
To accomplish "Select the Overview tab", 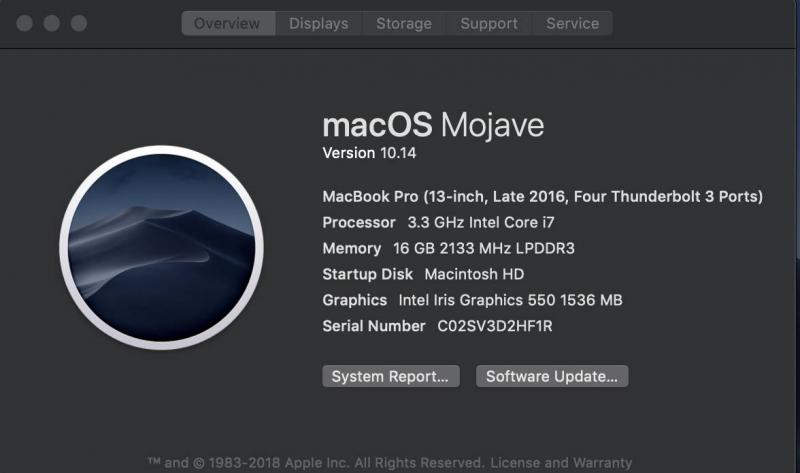I will 229,23.
